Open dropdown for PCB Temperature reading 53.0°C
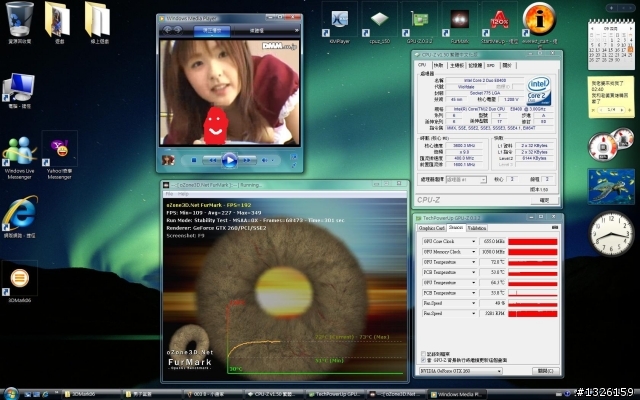Image resolution: width=640 pixels, height=400 pixels. pyautogui.click(x=473, y=272)
